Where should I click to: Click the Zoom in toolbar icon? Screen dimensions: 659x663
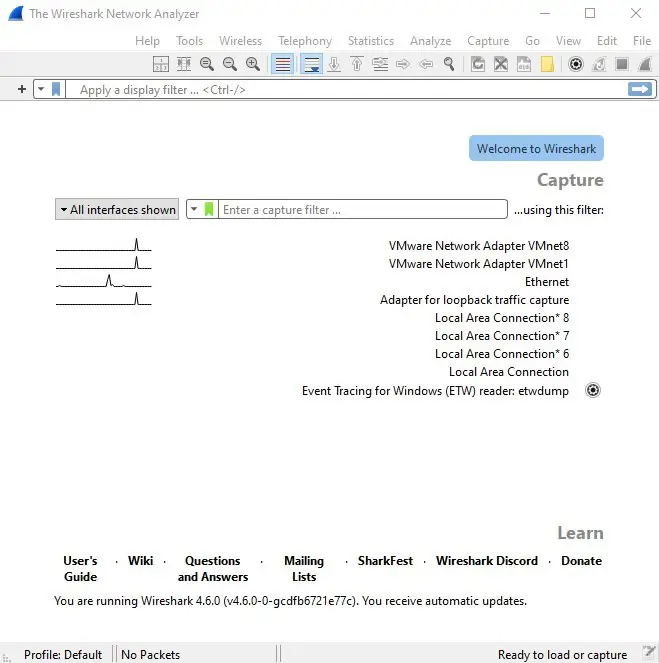[253, 64]
